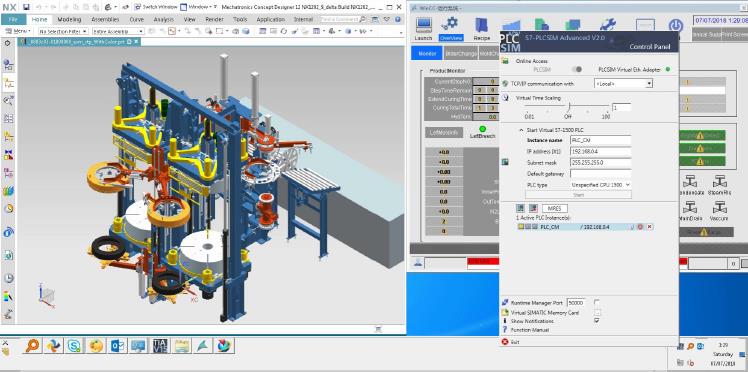Screen dimensions: 748x372
Task: Open the Entire Assembly scope dropdown
Action: pyautogui.click(x=118, y=31)
